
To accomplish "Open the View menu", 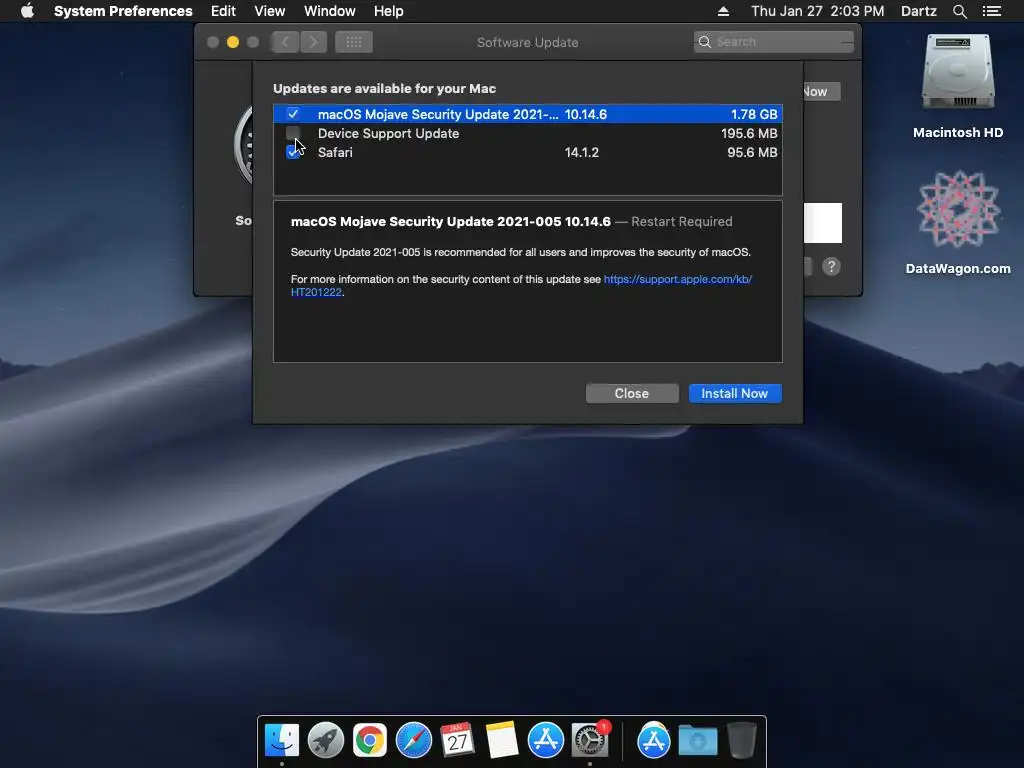I will click(270, 11).
